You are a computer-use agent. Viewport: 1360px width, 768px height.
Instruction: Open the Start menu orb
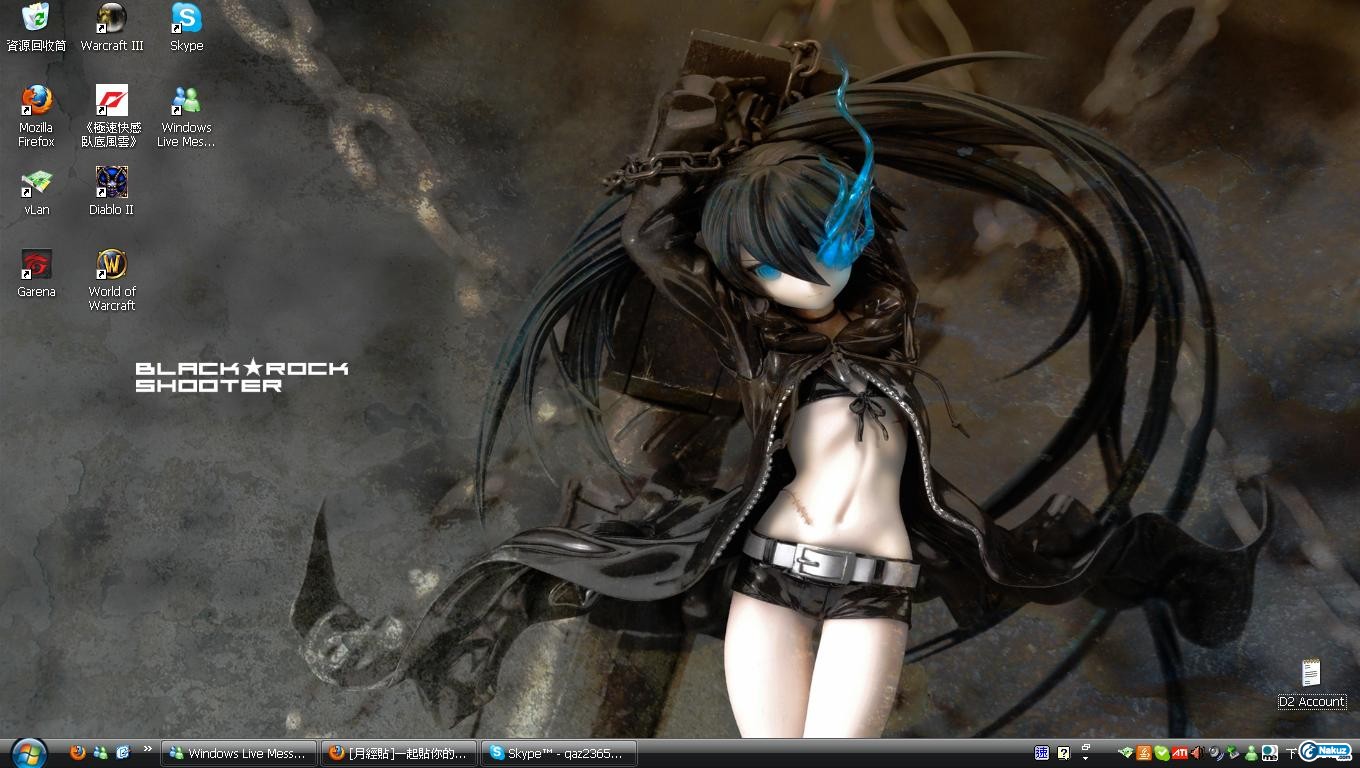29,752
